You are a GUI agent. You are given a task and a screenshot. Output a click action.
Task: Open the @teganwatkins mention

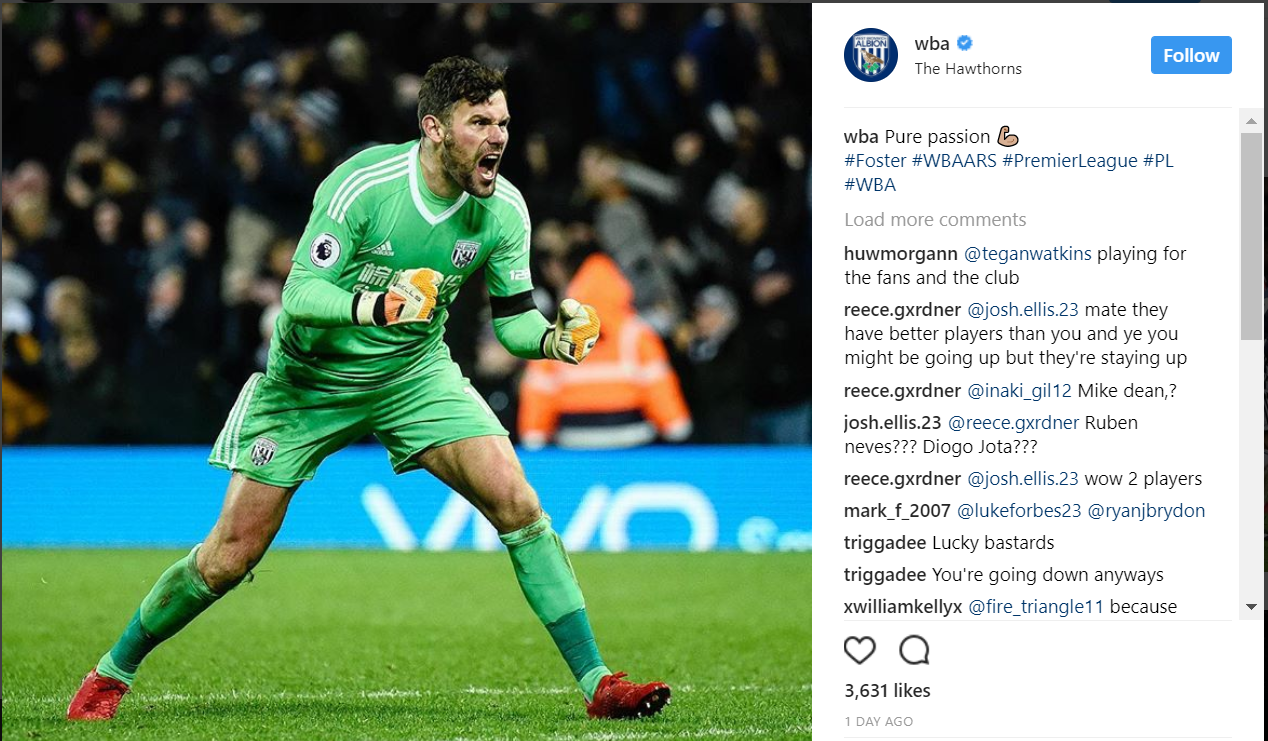pos(1028,254)
